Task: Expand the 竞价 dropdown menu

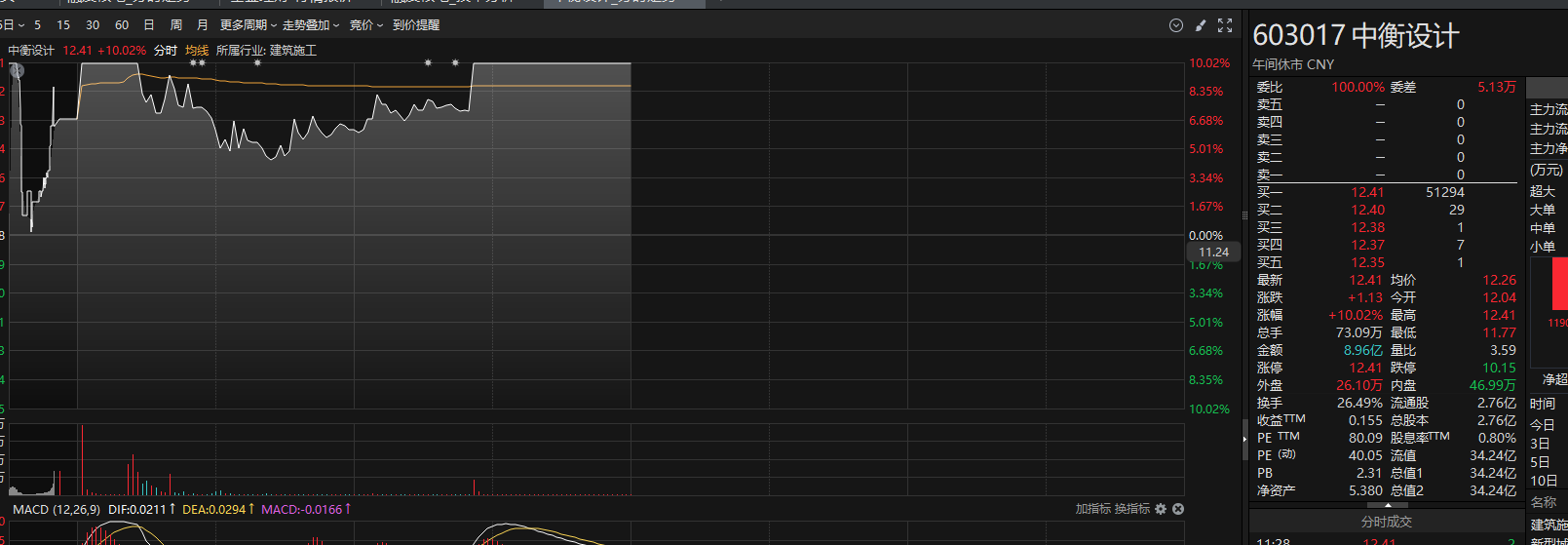Action: [x=365, y=25]
